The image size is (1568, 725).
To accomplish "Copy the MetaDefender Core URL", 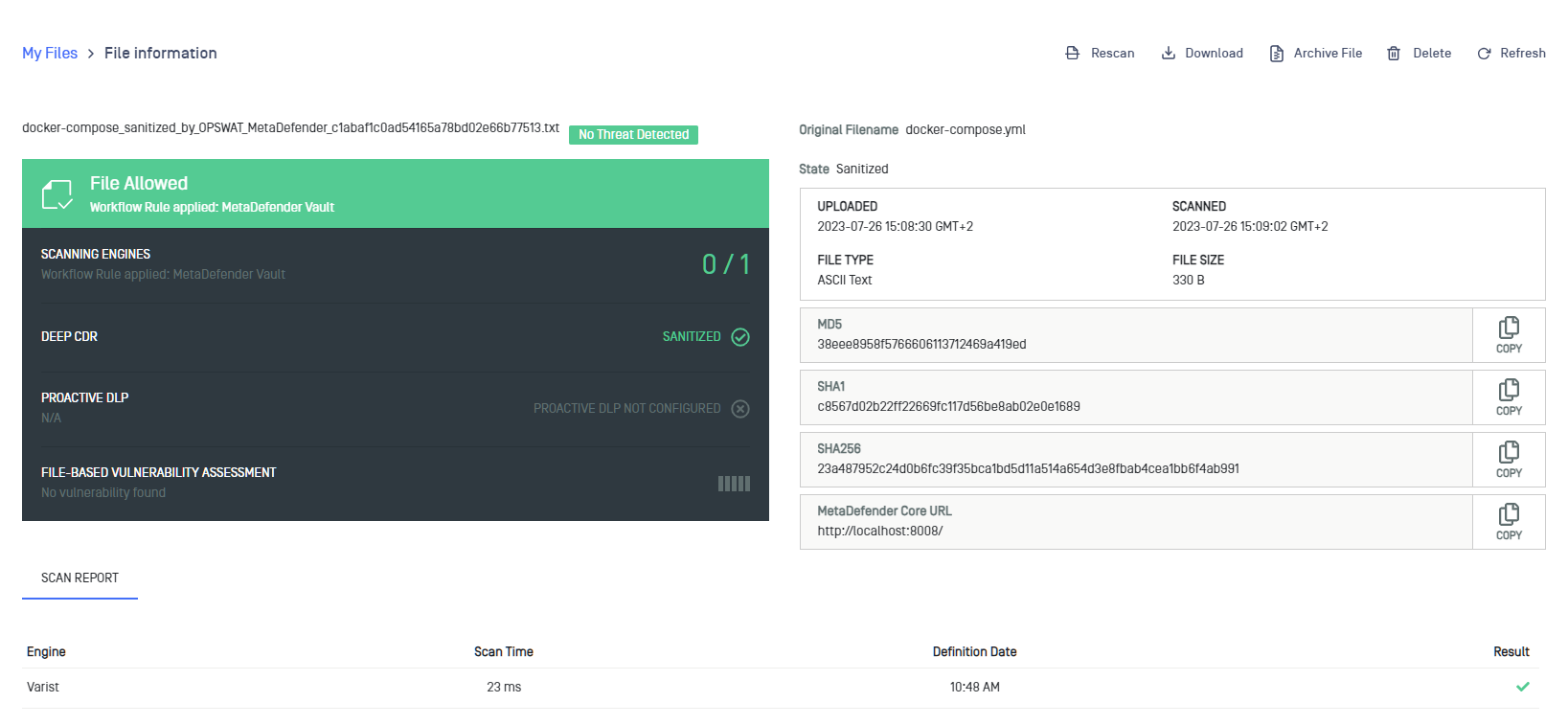I will [1509, 522].
